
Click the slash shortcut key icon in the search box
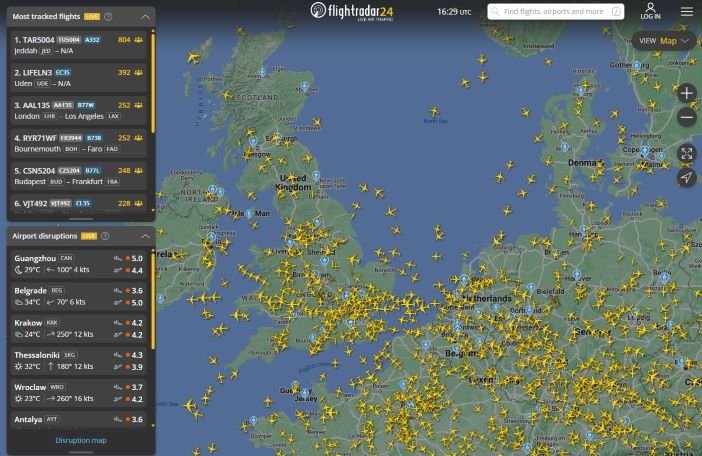point(616,12)
